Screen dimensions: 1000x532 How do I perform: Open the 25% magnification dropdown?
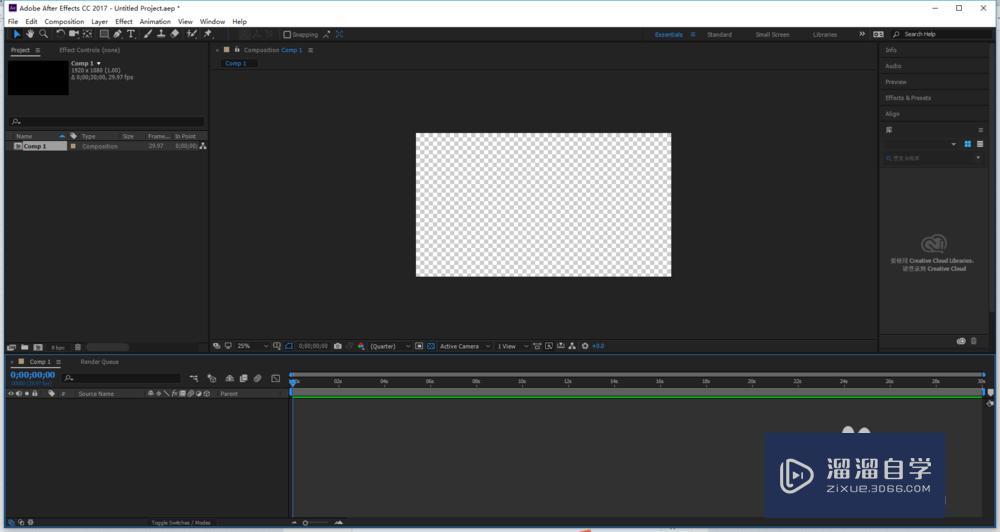pyautogui.click(x=253, y=346)
